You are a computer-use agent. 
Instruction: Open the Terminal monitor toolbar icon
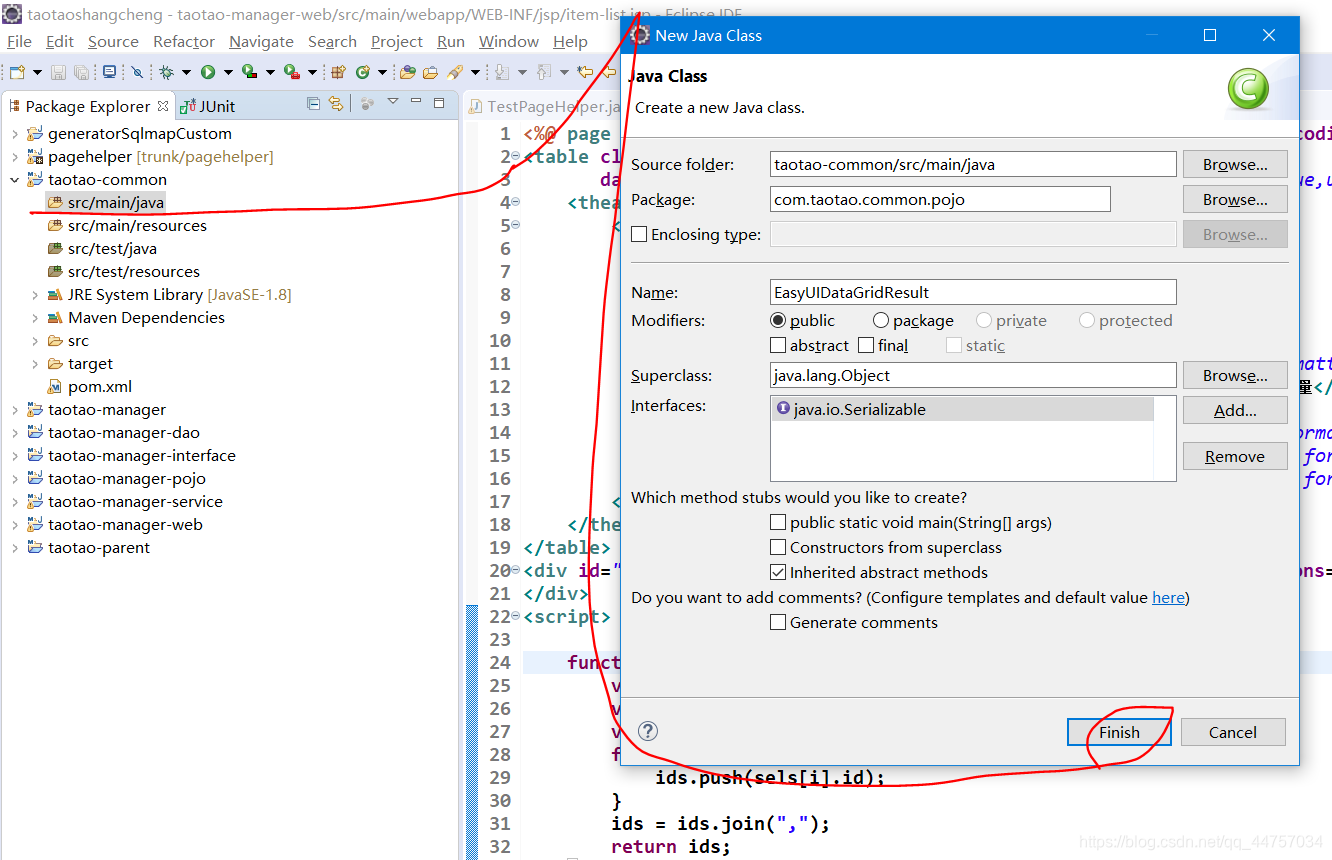tap(109, 72)
